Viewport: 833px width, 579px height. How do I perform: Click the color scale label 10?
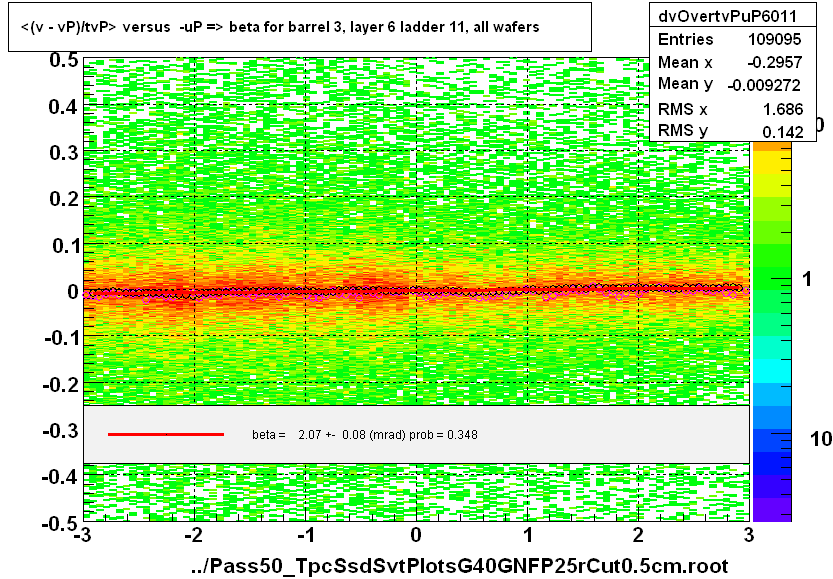point(821,439)
